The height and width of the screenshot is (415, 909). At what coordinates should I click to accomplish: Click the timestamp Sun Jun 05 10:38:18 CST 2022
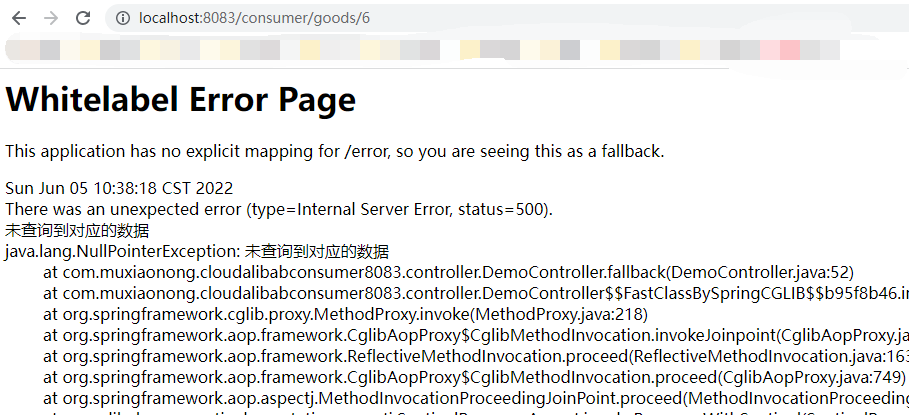pyautogui.click(x=119, y=188)
